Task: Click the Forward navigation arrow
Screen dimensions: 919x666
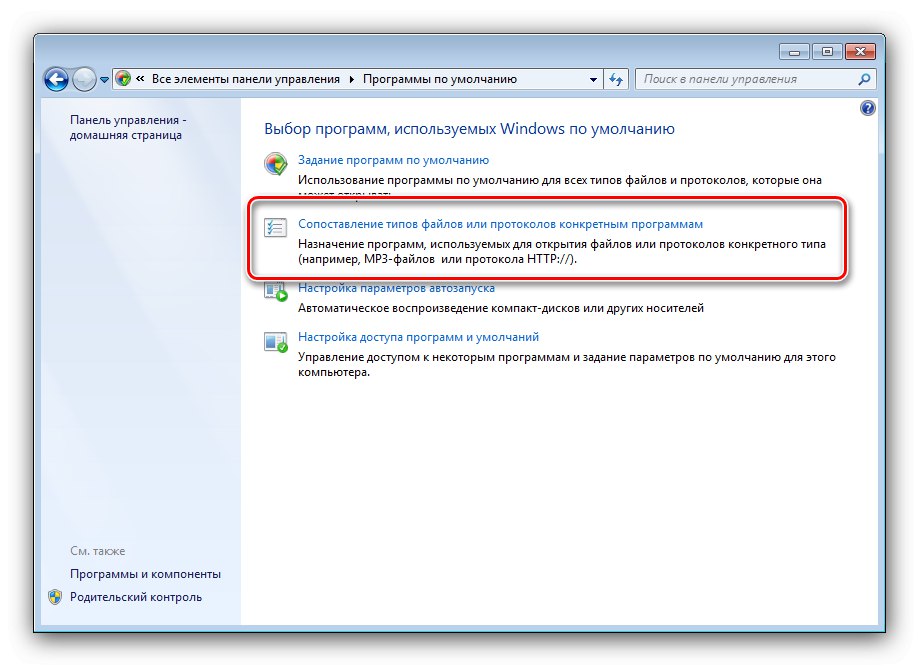Action: click(84, 79)
